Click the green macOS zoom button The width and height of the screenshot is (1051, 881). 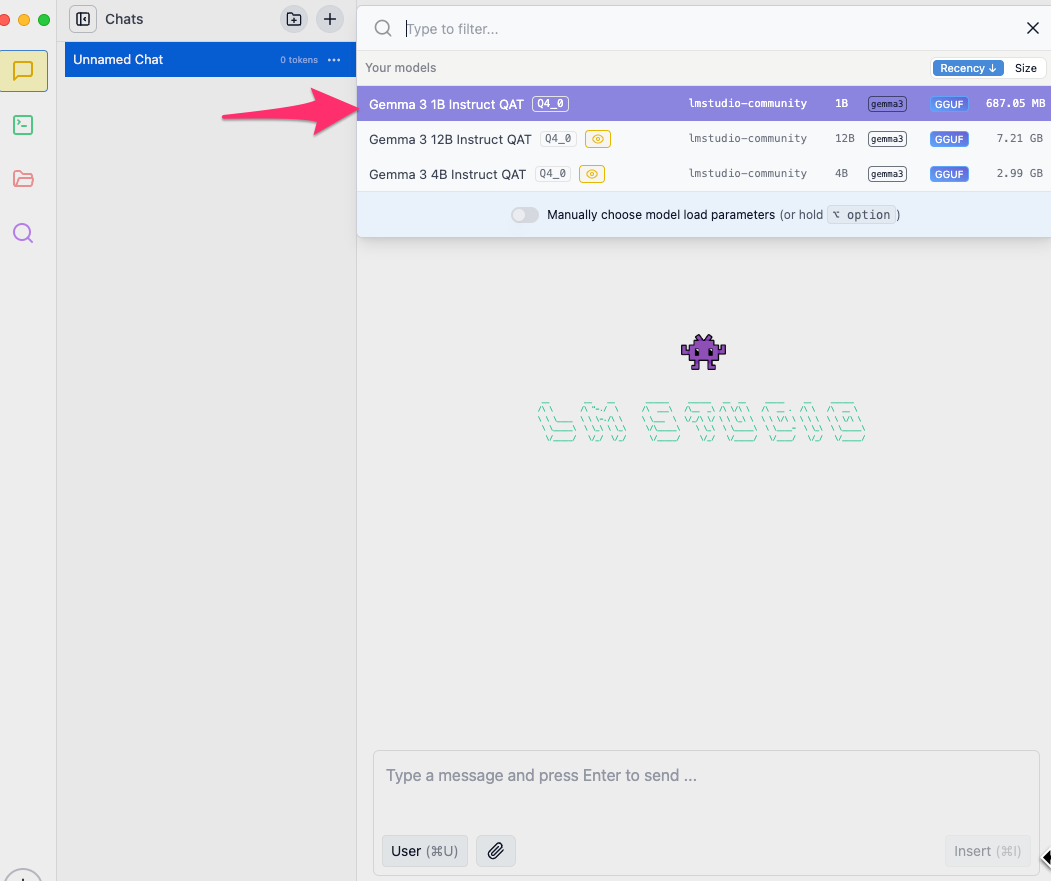(x=44, y=19)
